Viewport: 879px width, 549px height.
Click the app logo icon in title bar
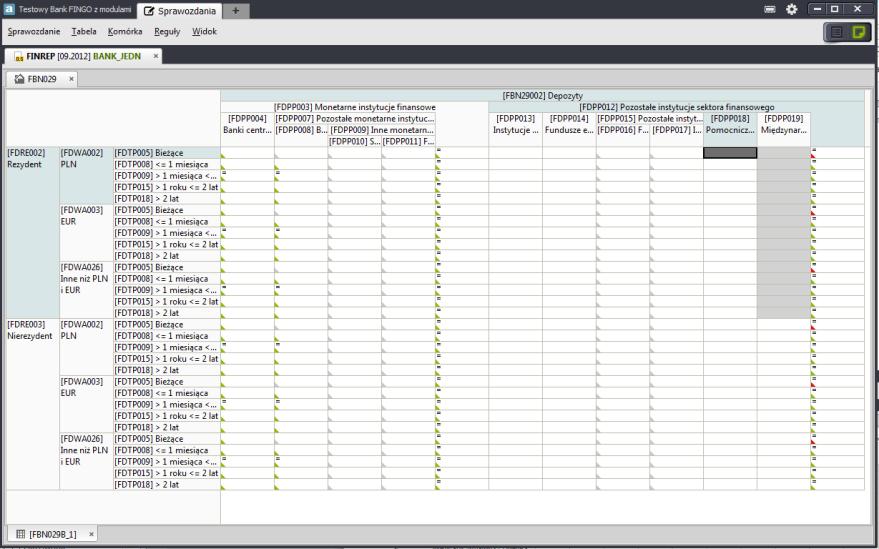tap(9, 10)
